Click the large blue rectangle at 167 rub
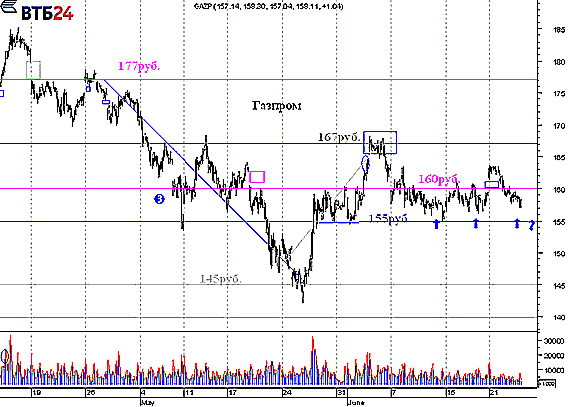568x407 pixels. click(380, 142)
